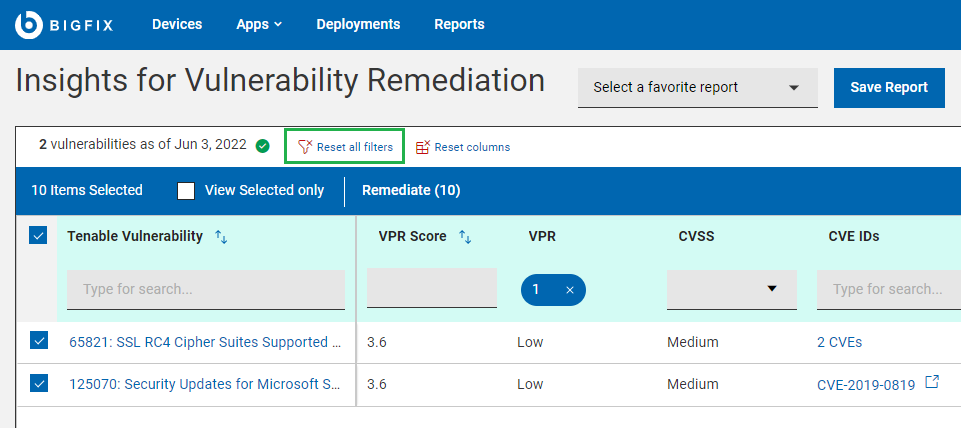This screenshot has height=428, width=961.
Task: Click the BigFix logo icon
Action: click(29, 25)
